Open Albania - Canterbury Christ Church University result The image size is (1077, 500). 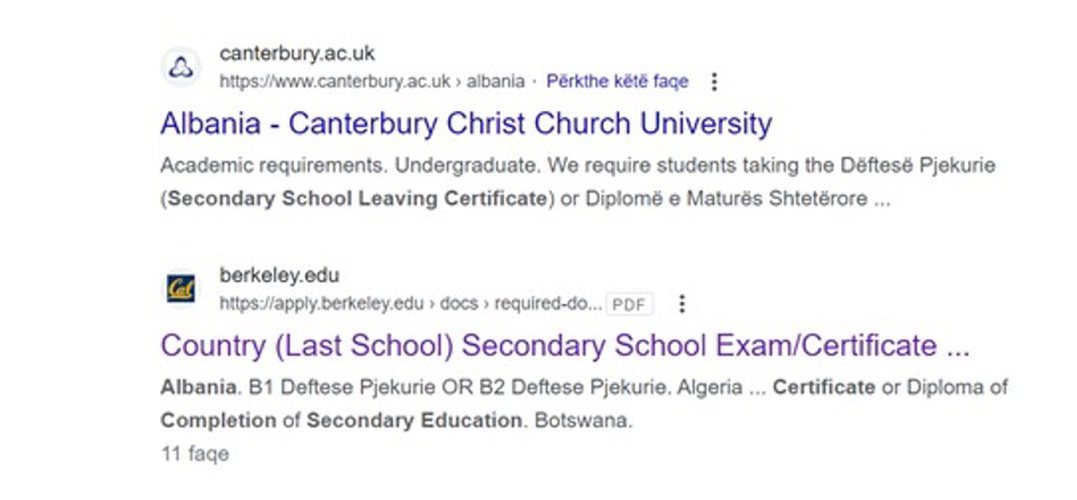[466, 124]
